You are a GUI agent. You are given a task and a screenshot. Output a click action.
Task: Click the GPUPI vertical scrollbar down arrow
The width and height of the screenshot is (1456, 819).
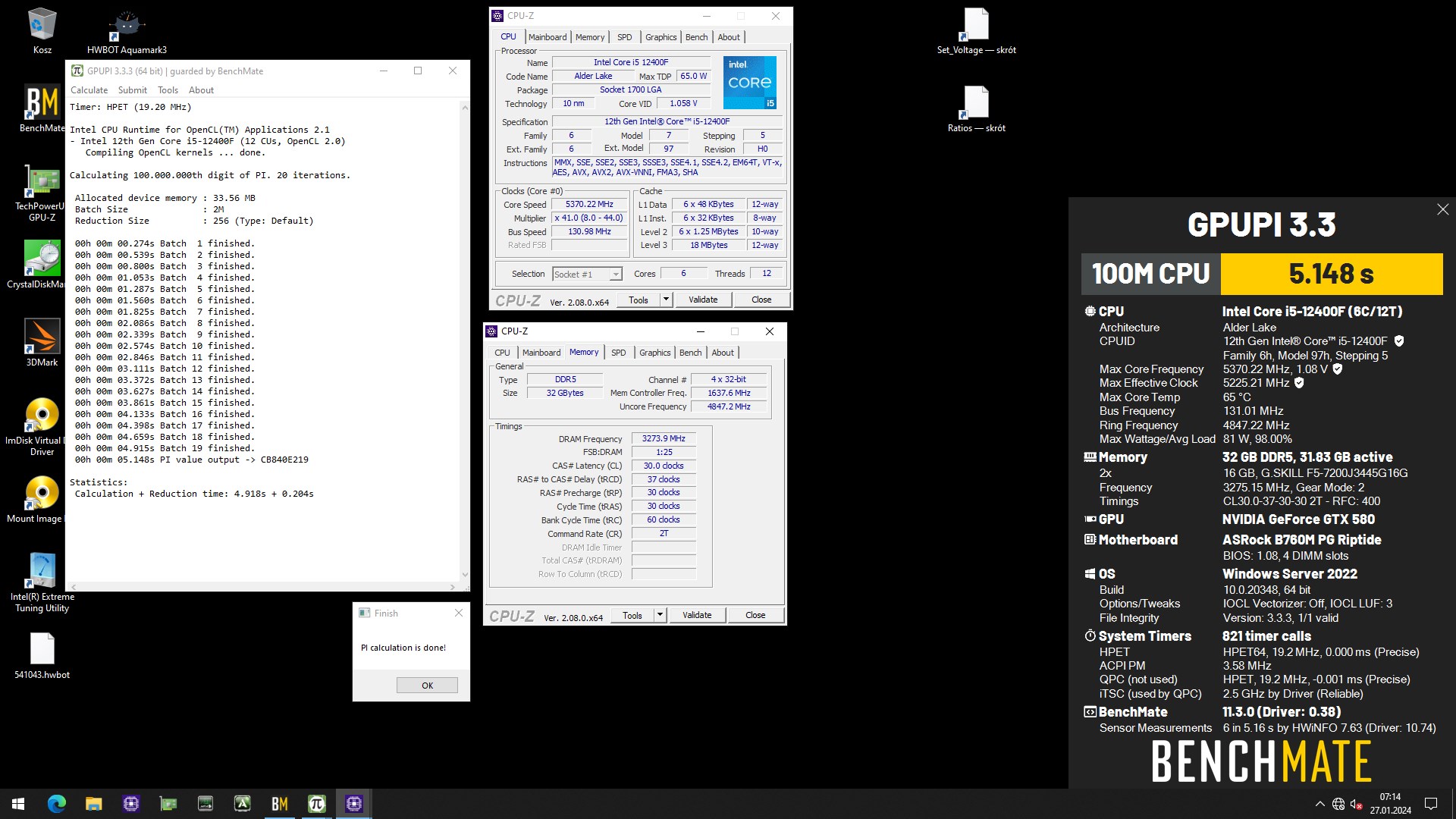point(464,576)
